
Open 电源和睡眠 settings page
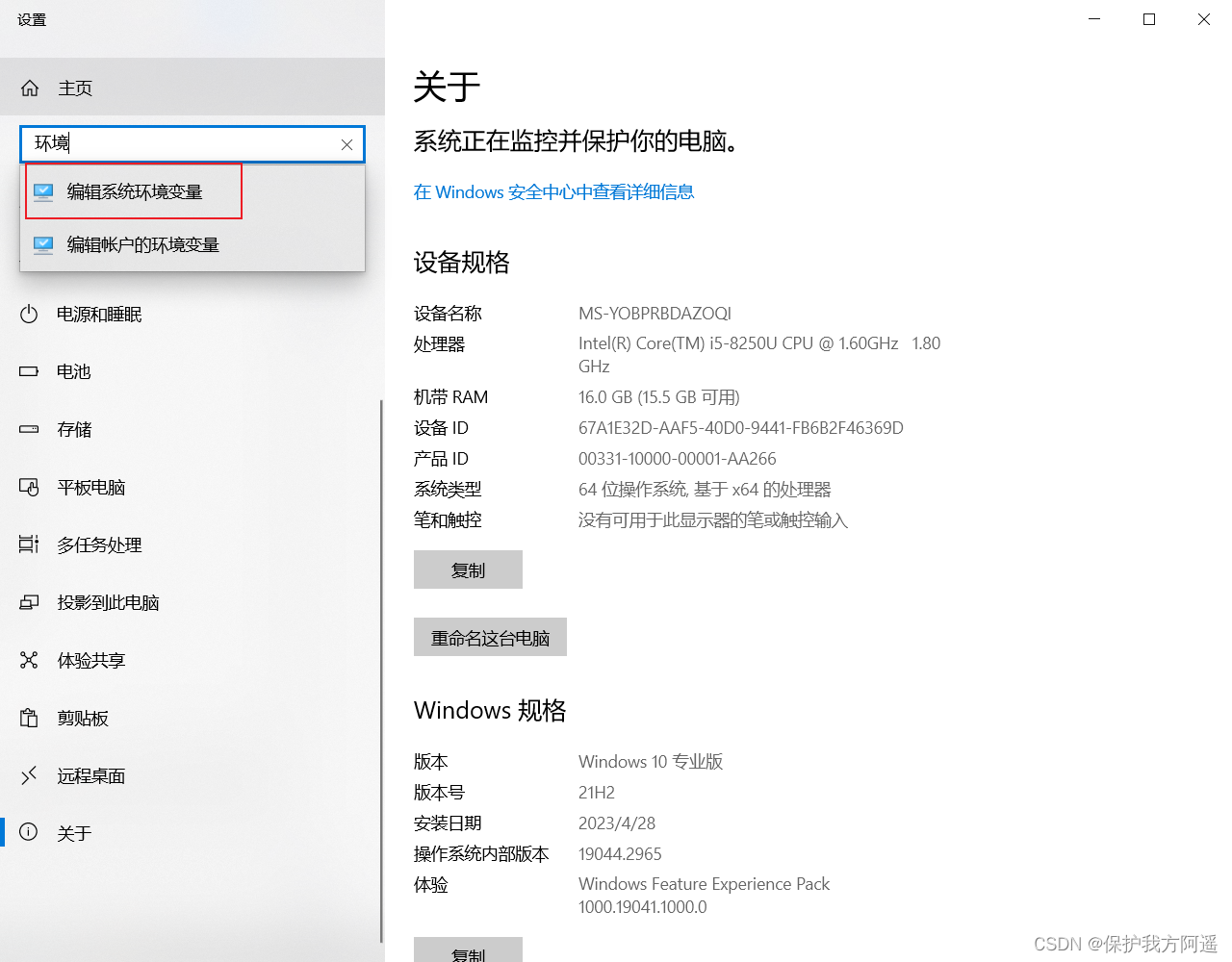191,314
